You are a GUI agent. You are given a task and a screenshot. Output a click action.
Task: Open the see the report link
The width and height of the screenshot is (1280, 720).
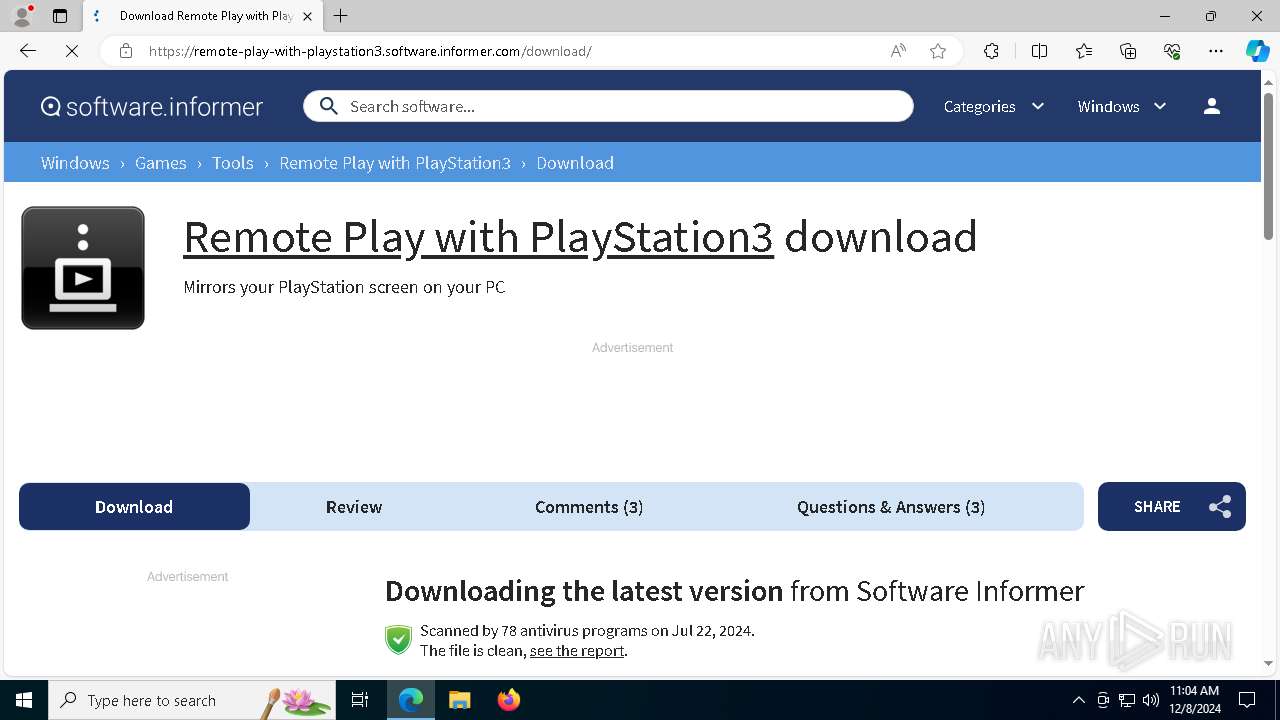[577, 651]
